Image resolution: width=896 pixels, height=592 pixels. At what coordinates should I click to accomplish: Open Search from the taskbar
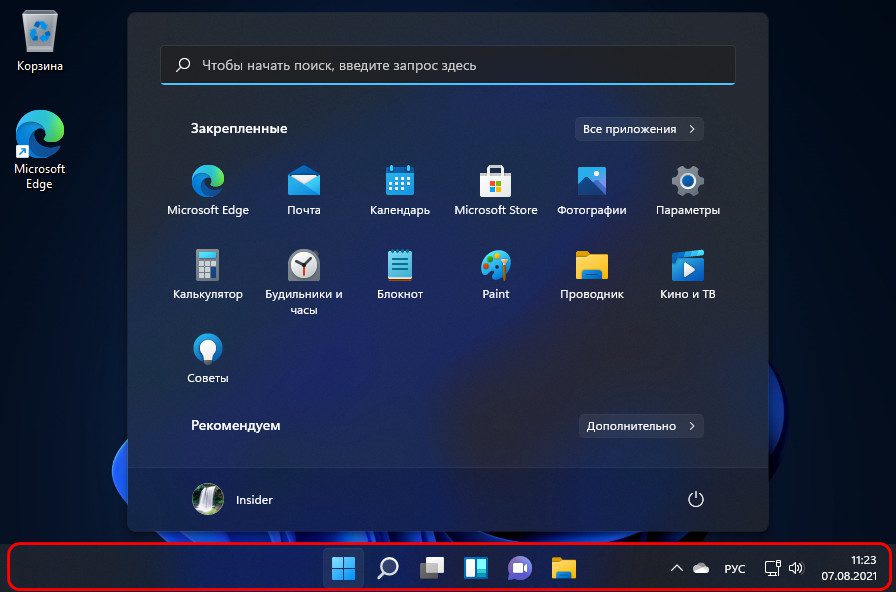pos(388,568)
